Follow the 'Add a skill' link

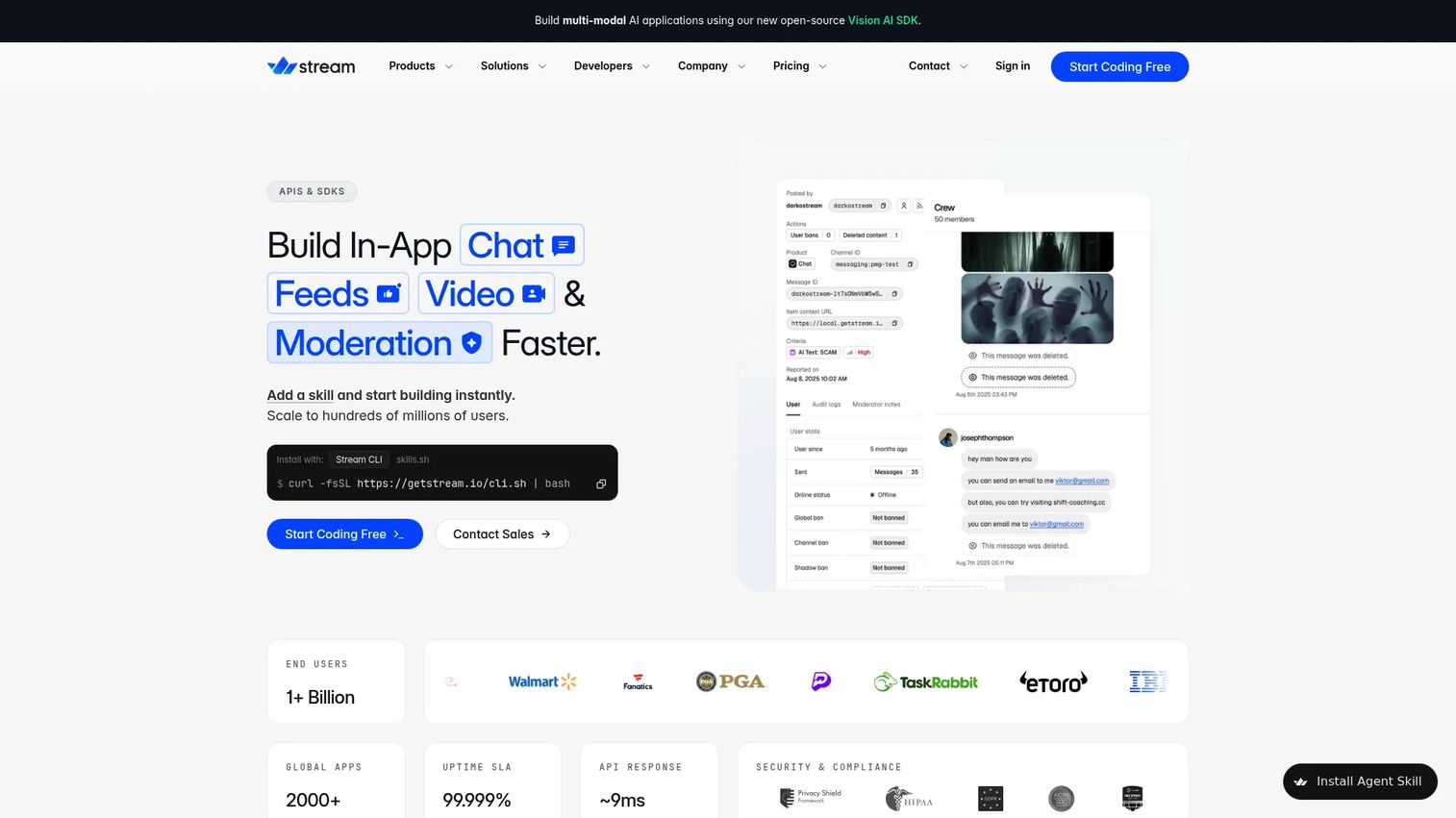click(x=300, y=395)
